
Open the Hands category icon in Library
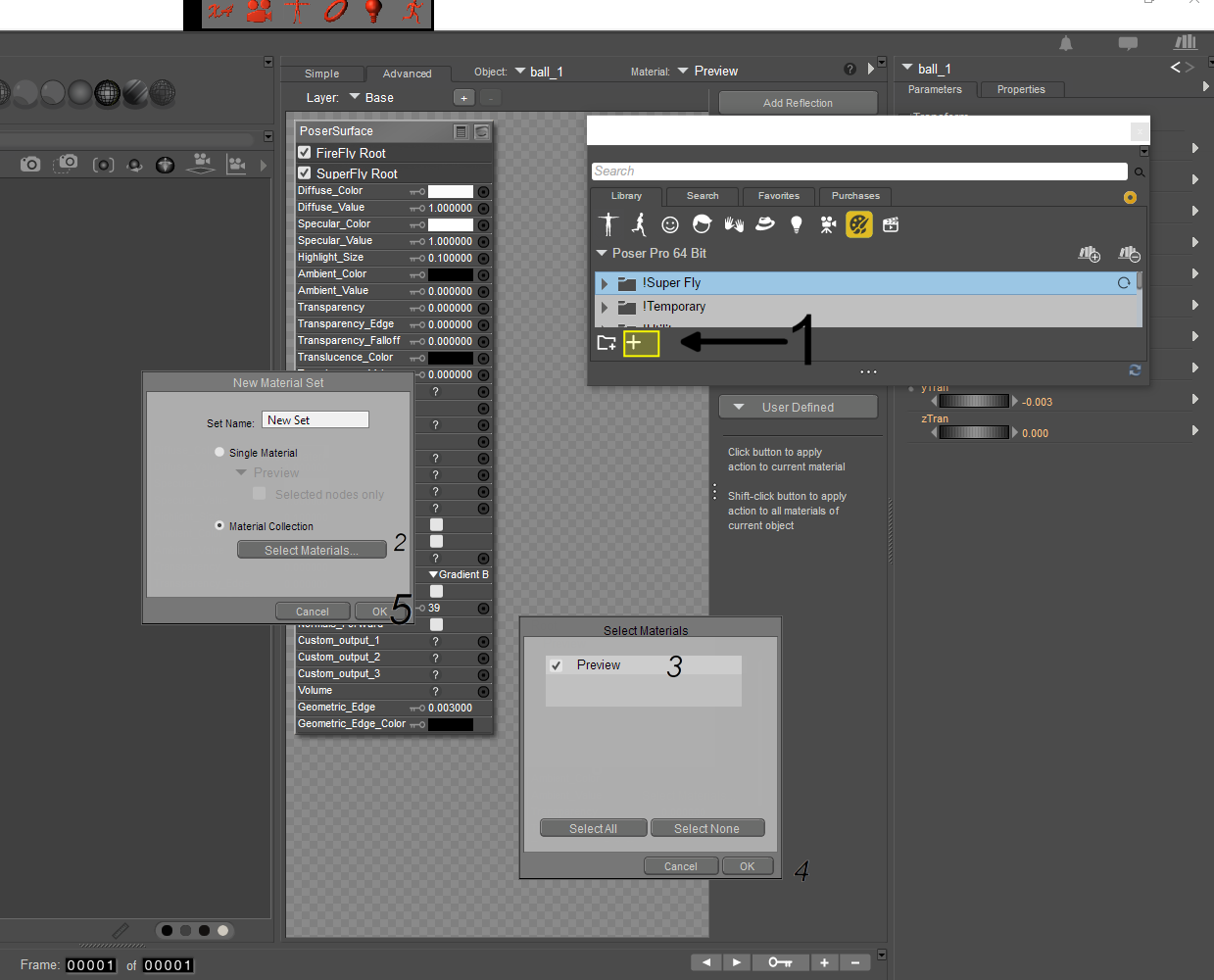[x=734, y=224]
